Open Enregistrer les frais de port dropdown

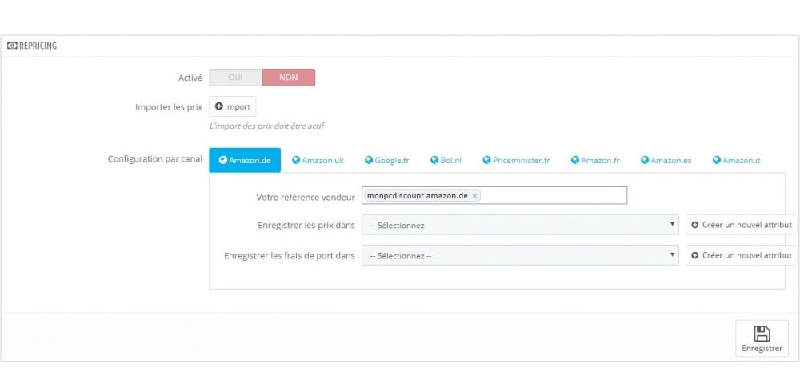click(x=520, y=256)
